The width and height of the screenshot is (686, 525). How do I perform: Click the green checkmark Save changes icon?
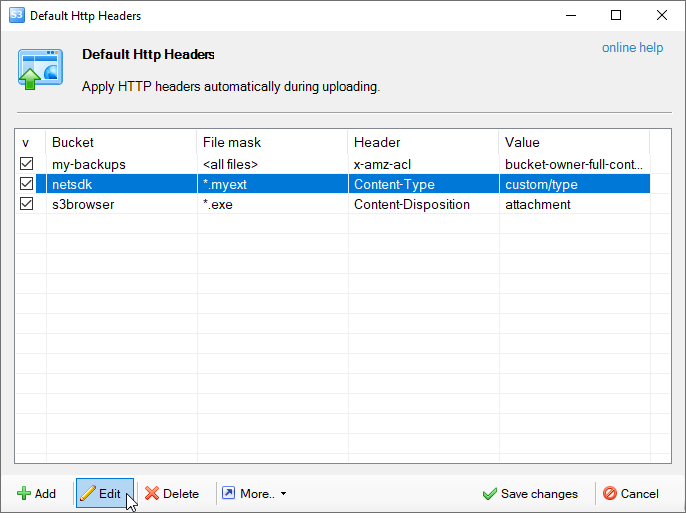click(x=490, y=494)
